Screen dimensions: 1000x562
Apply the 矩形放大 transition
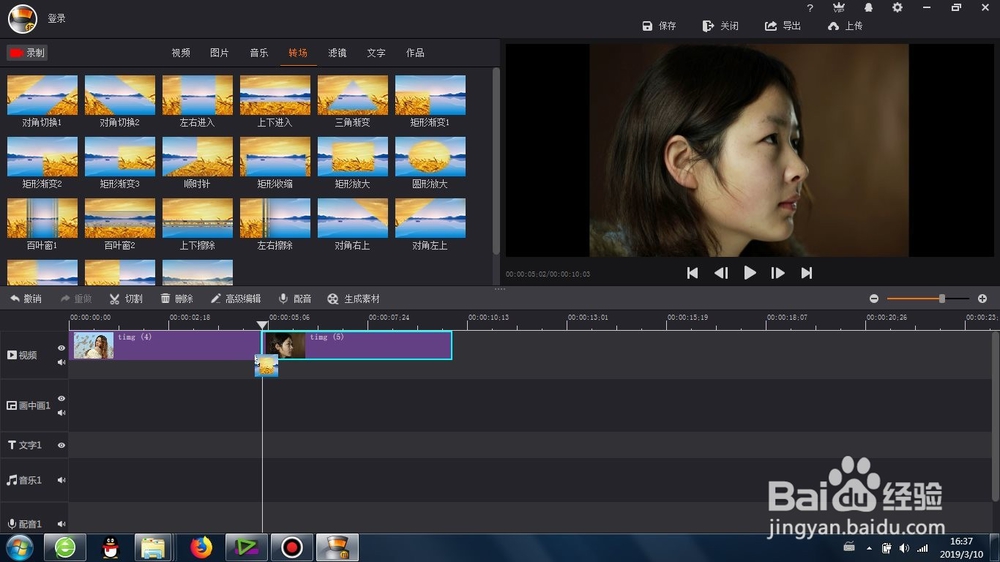[353, 156]
